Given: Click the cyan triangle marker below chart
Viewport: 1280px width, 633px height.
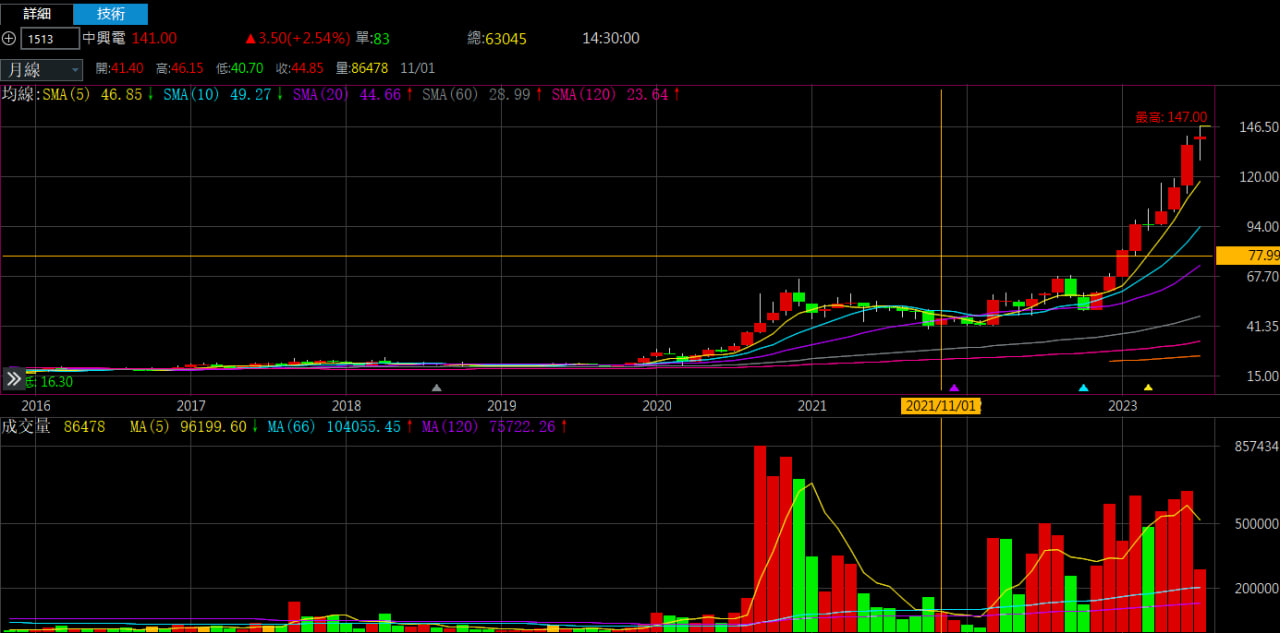Looking at the screenshot, I should coord(1083,387).
